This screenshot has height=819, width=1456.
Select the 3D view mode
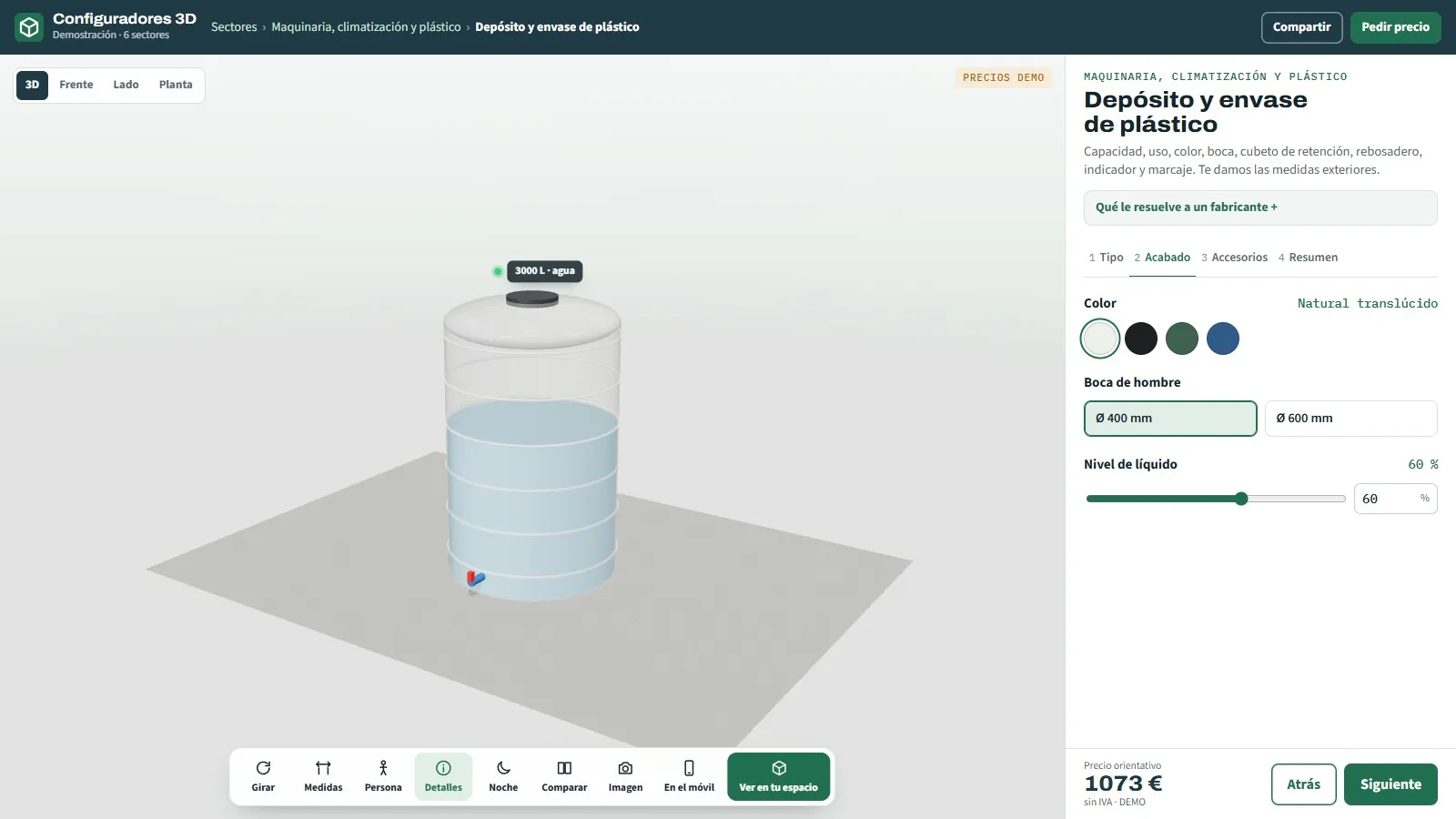[32, 85]
